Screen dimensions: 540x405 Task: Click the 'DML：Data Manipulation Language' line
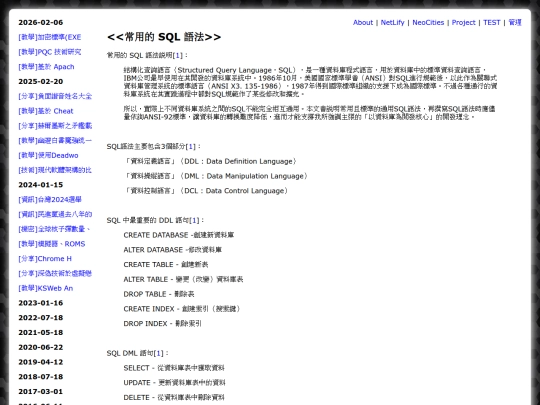click(x=216, y=176)
